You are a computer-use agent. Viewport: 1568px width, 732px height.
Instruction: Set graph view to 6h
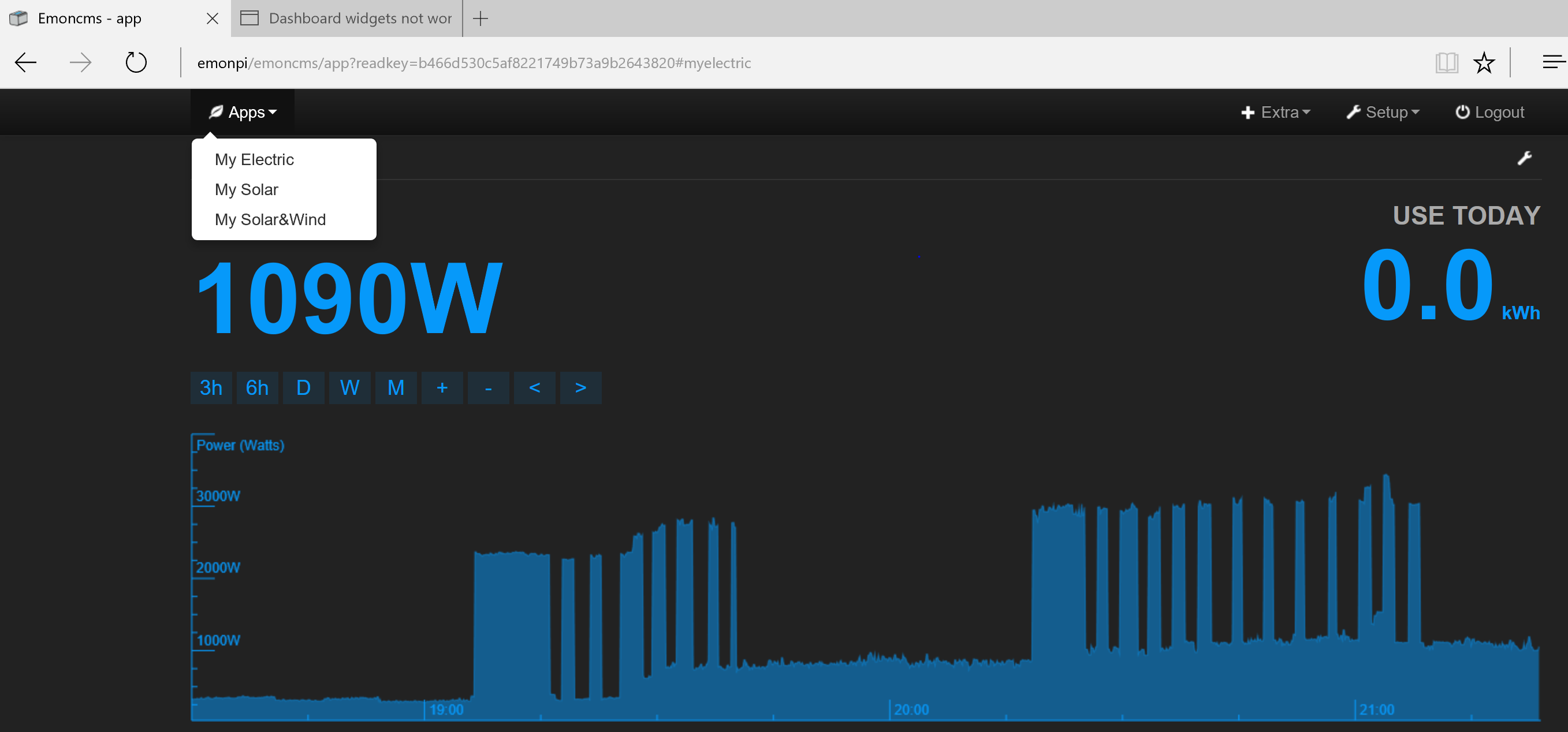point(257,387)
